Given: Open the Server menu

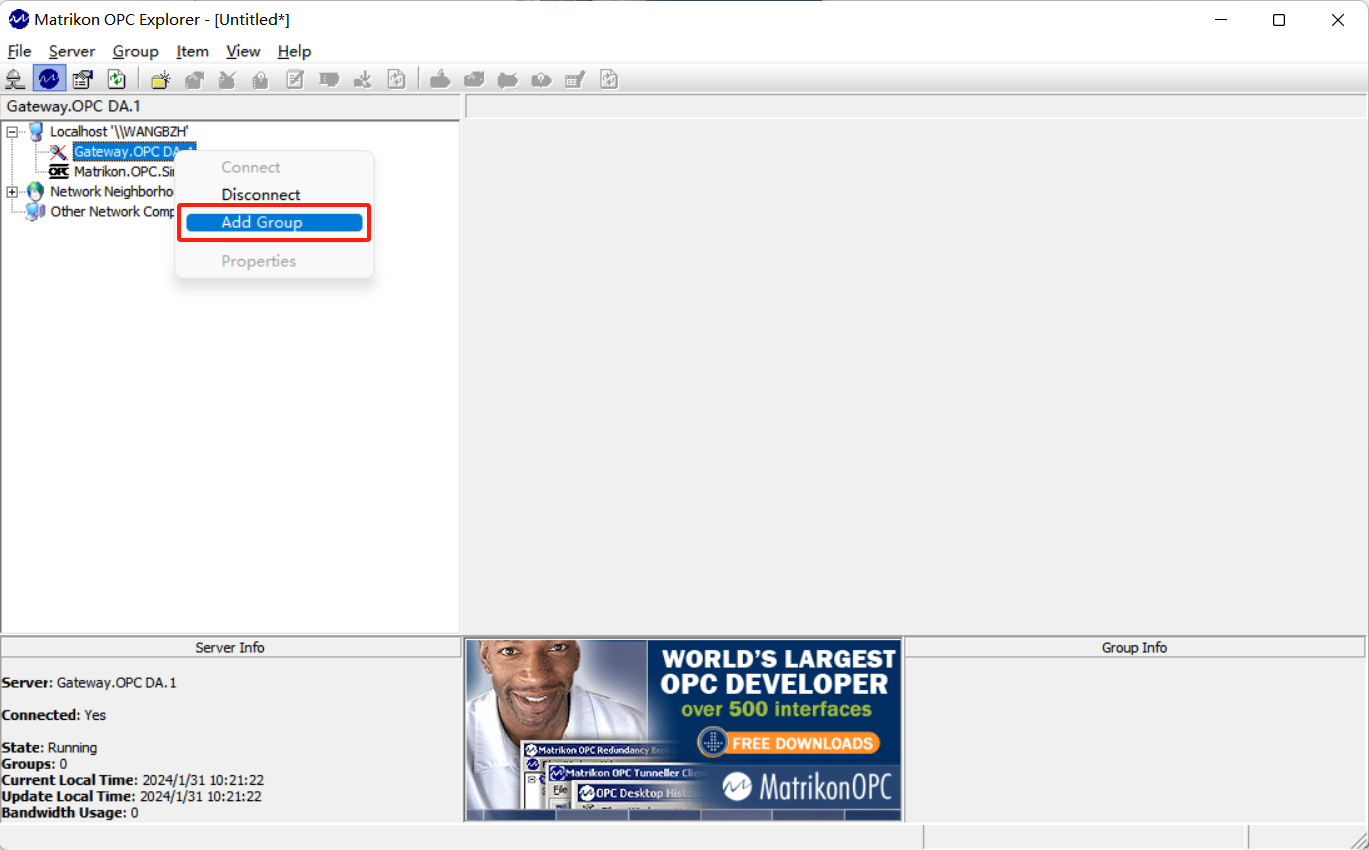Looking at the screenshot, I should 72,51.
